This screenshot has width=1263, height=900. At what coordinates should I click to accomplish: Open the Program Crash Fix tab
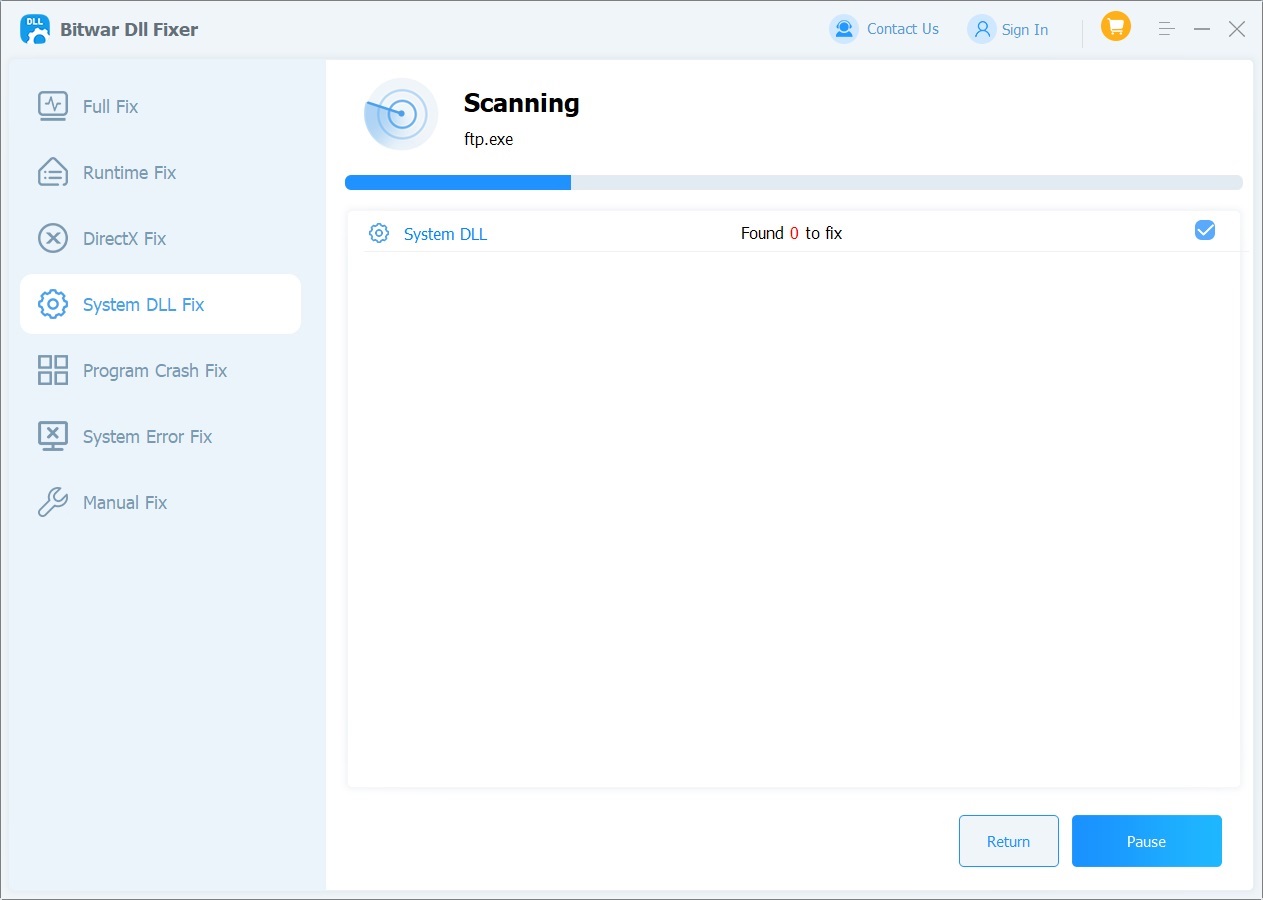pyautogui.click(x=160, y=370)
